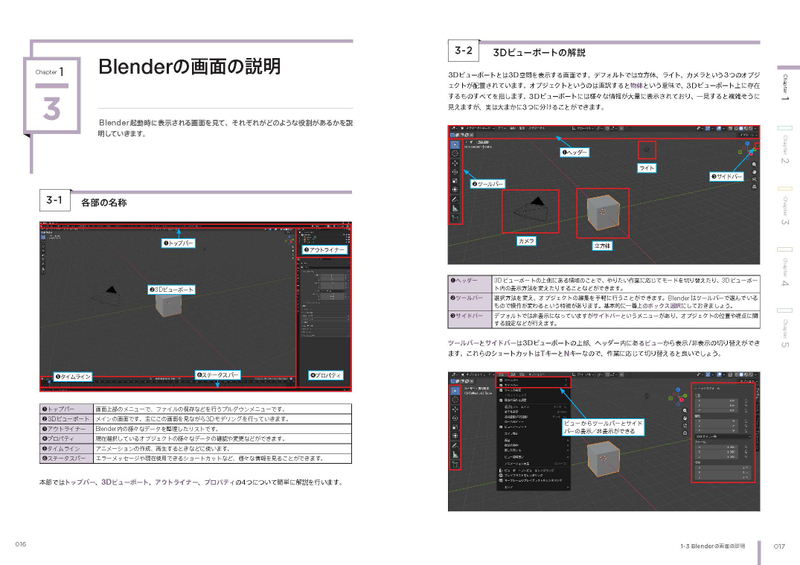Switch to rendered shading in labeled viewport header
The width and height of the screenshot is (800, 565).
(751, 128)
